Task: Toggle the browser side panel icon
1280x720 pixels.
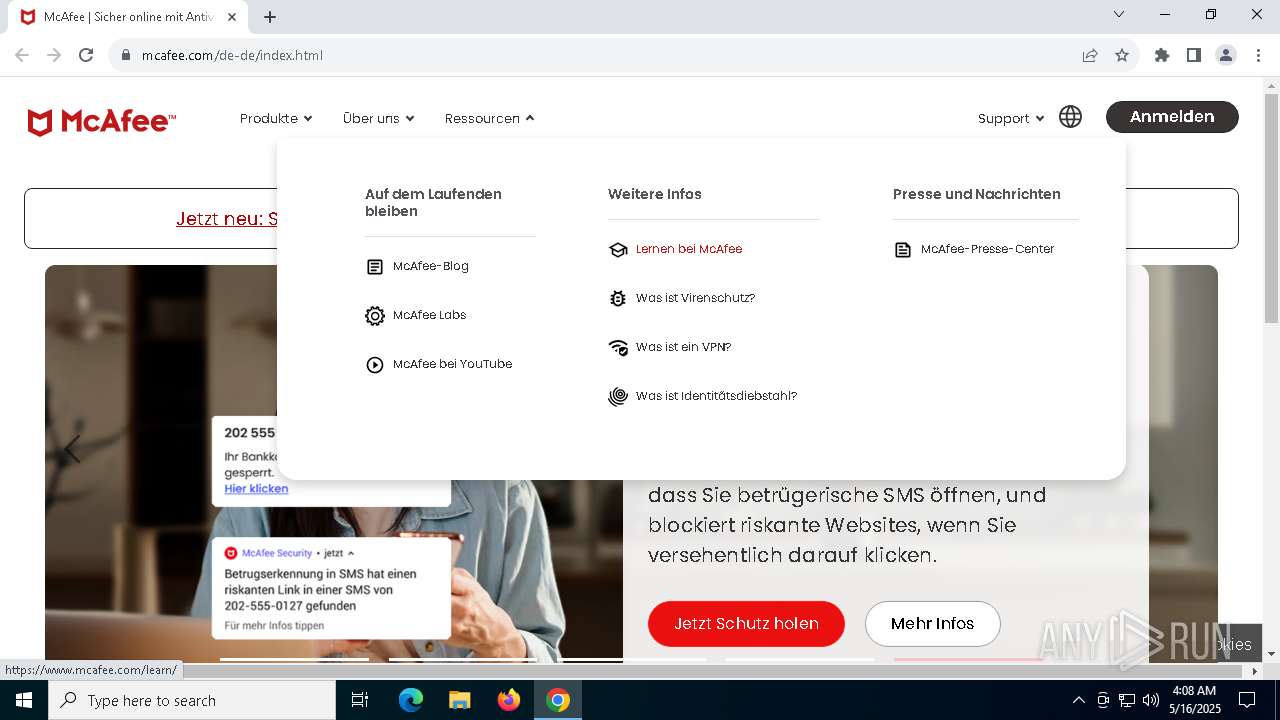Action: point(1193,55)
